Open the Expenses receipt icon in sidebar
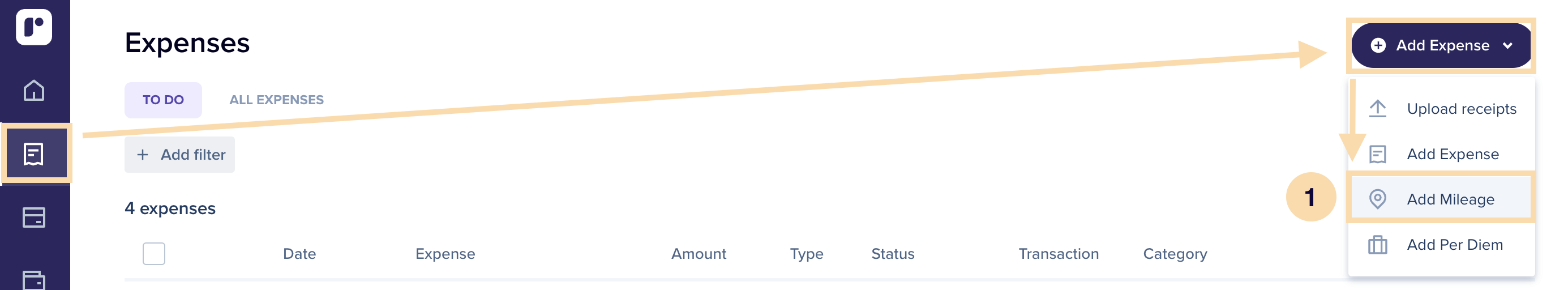Image resolution: width=1568 pixels, height=290 pixels. (34, 153)
